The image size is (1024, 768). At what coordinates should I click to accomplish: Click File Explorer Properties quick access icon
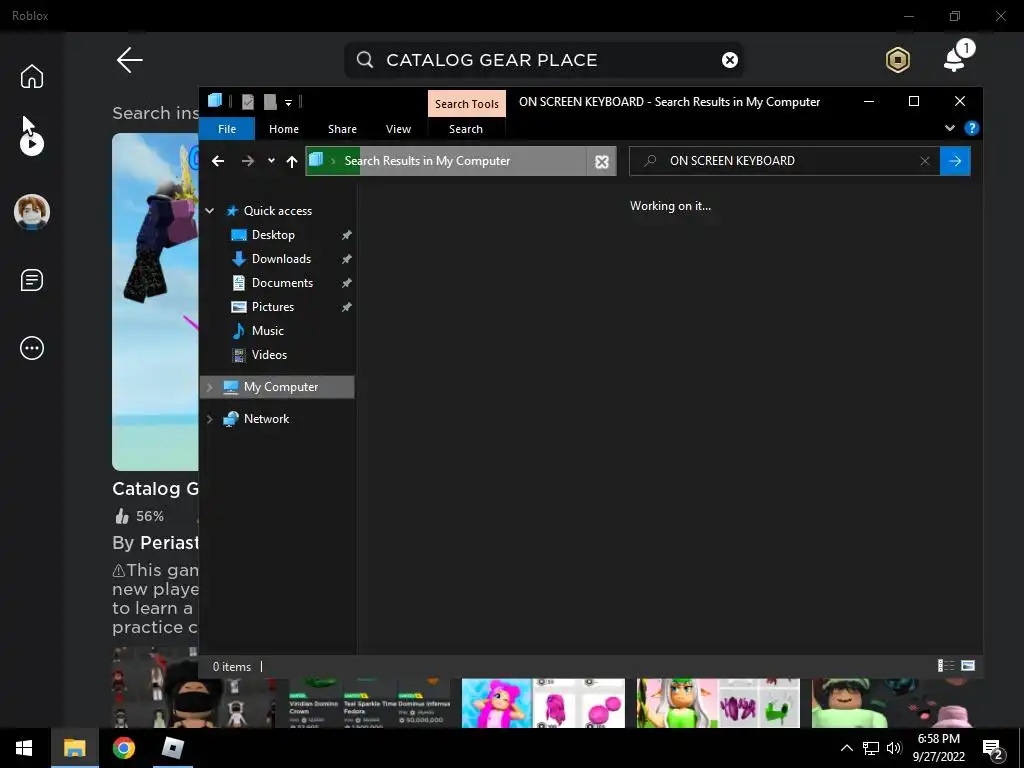coord(248,102)
